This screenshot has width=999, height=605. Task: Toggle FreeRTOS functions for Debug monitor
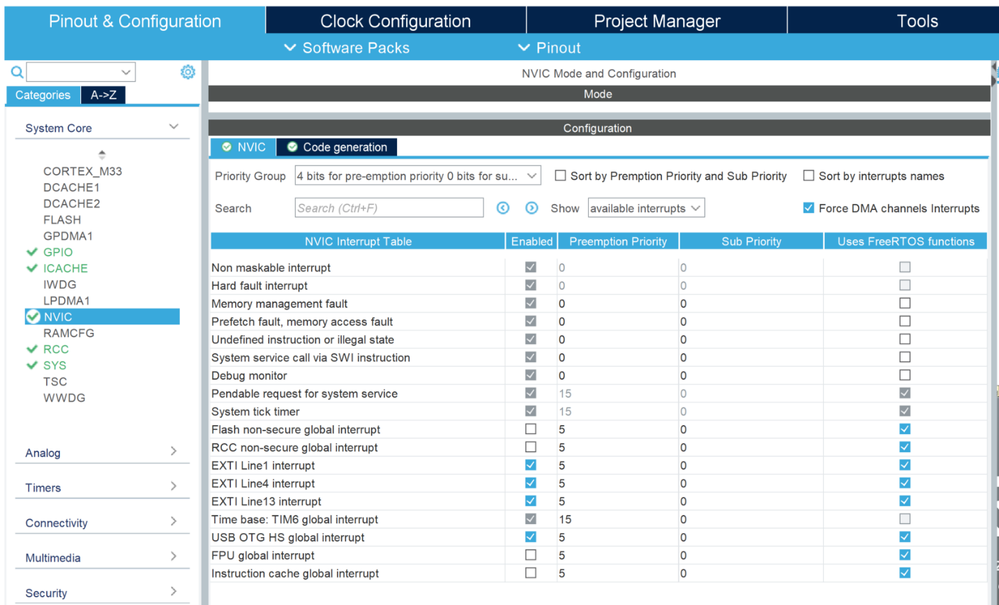(905, 375)
